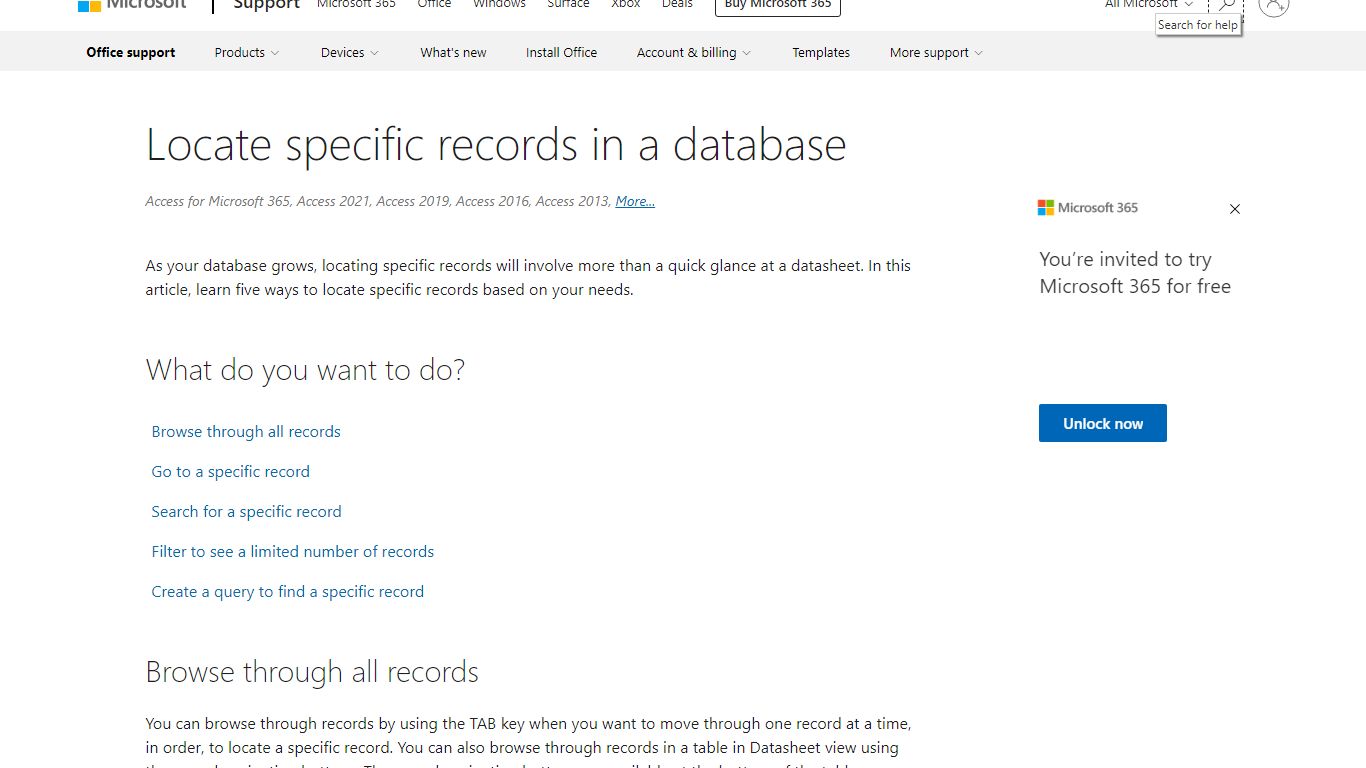
Task: Expand Account & billing dropdown
Action: [694, 52]
